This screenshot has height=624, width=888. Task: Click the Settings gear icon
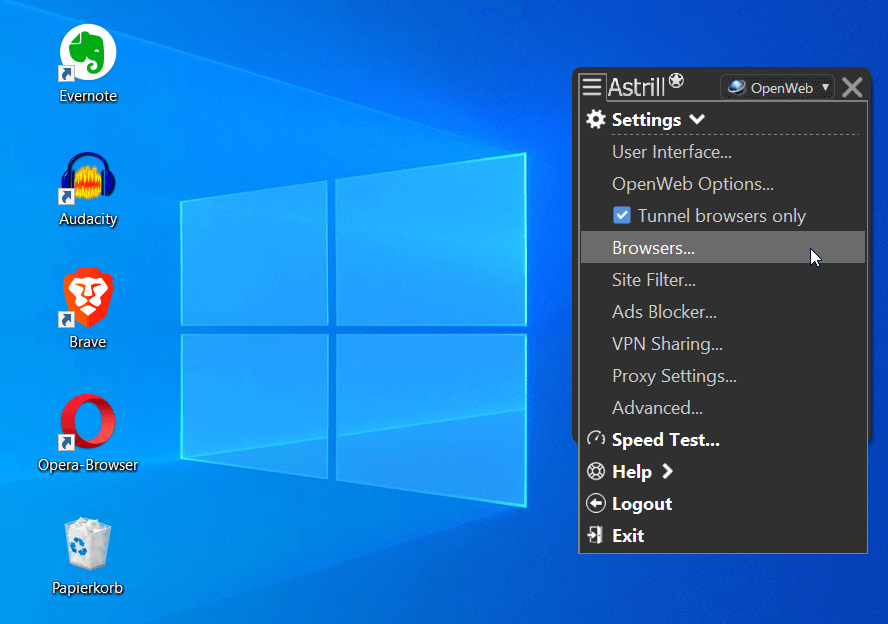pos(596,119)
